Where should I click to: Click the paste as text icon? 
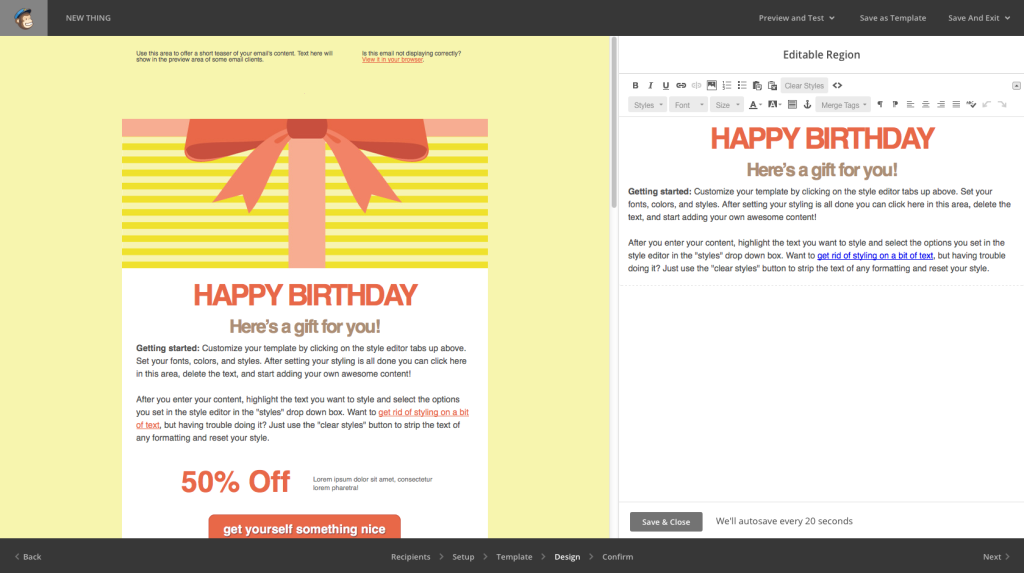[x=758, y=86]
